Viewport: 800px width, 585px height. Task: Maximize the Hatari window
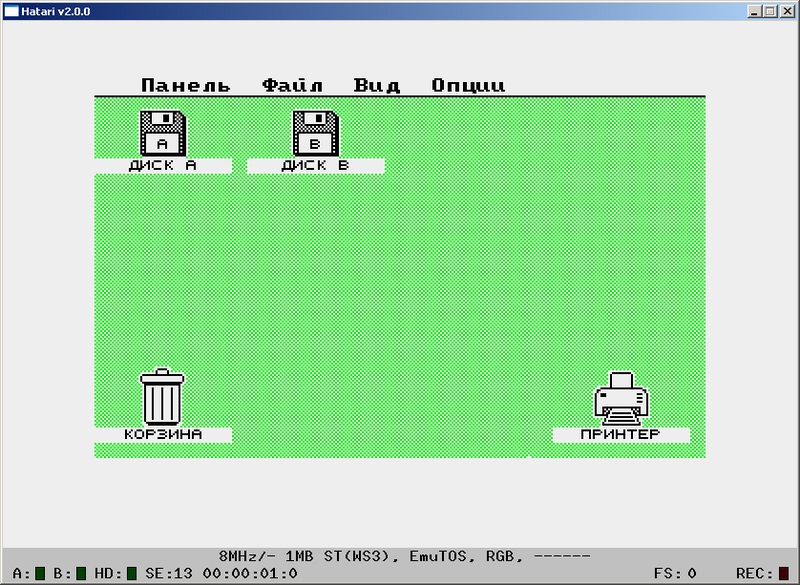coord(770,11)
